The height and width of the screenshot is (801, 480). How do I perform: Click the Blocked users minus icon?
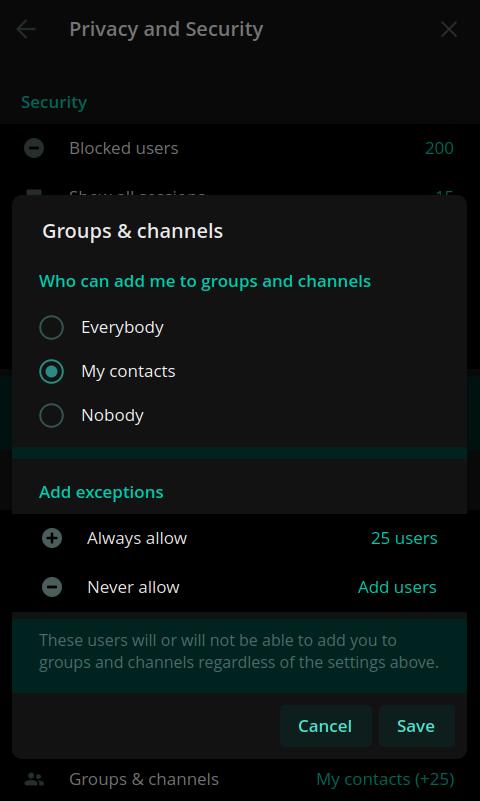[34, 148]
